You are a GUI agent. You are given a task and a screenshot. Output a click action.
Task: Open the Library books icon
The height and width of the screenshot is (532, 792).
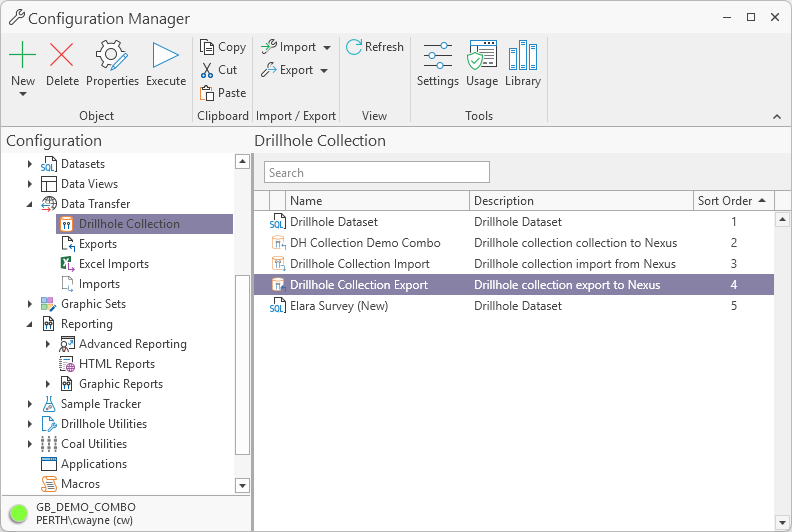point(522,55)
